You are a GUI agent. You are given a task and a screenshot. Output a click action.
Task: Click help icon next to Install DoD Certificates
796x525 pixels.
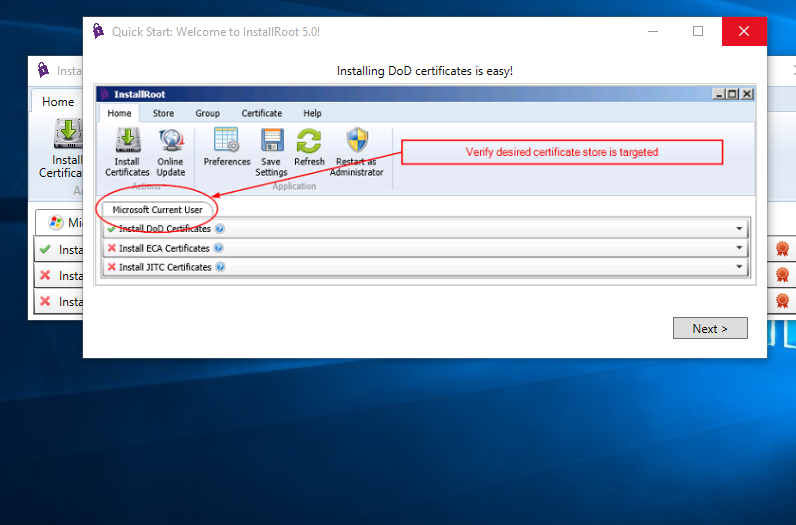tap(219, 228)
